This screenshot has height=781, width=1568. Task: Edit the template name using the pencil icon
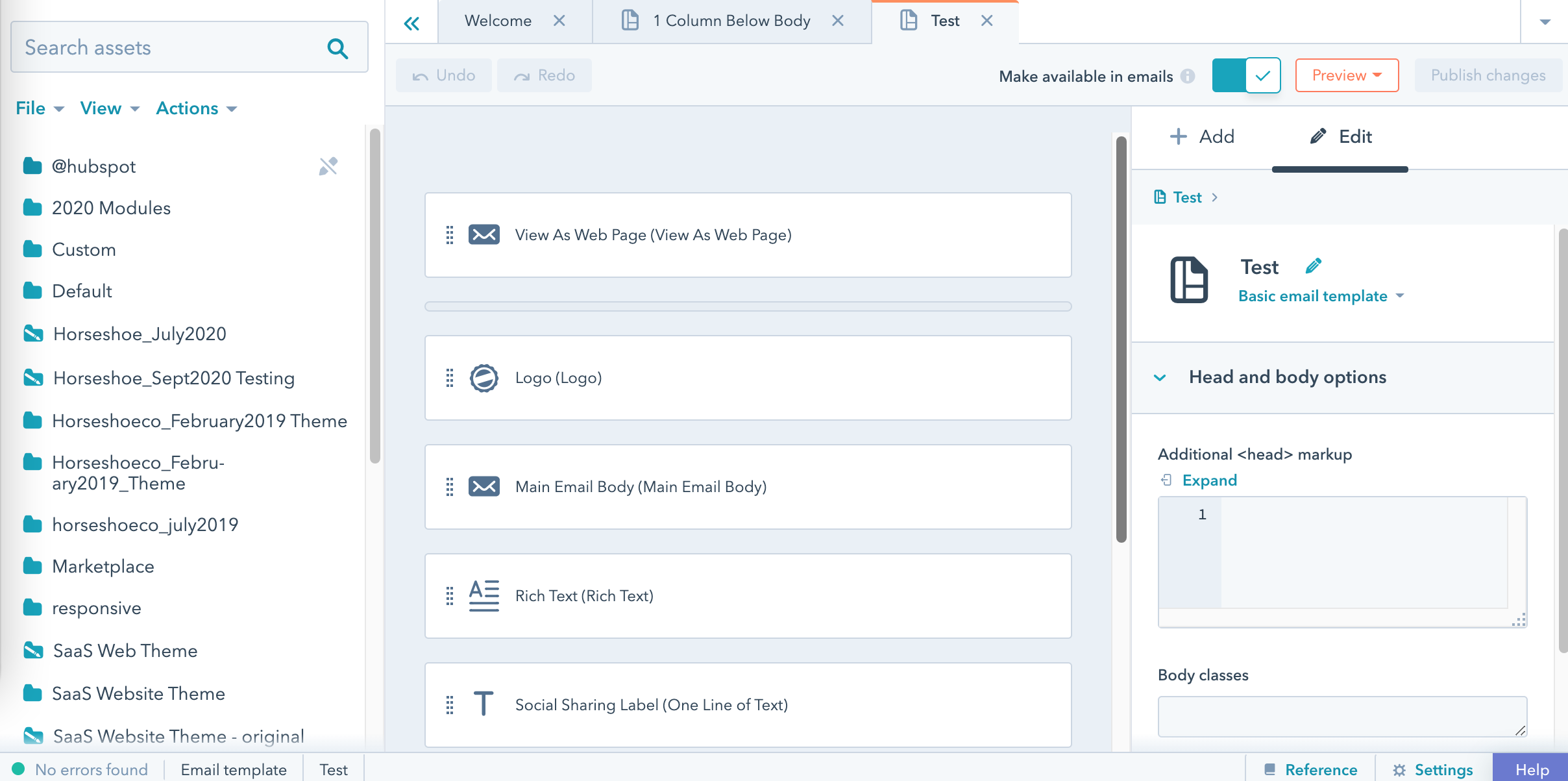1314,266
